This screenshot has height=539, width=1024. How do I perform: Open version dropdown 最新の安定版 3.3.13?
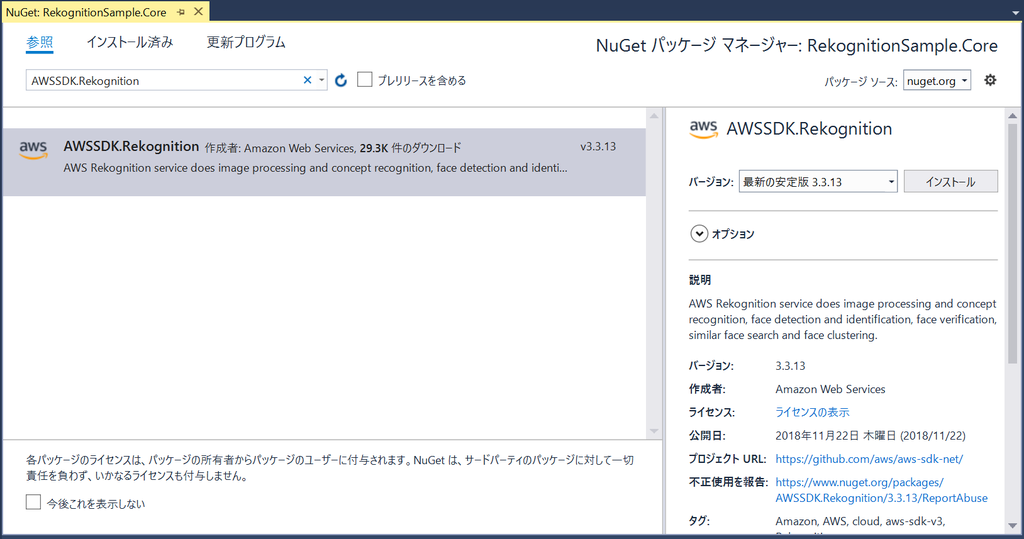coord(818,182)
